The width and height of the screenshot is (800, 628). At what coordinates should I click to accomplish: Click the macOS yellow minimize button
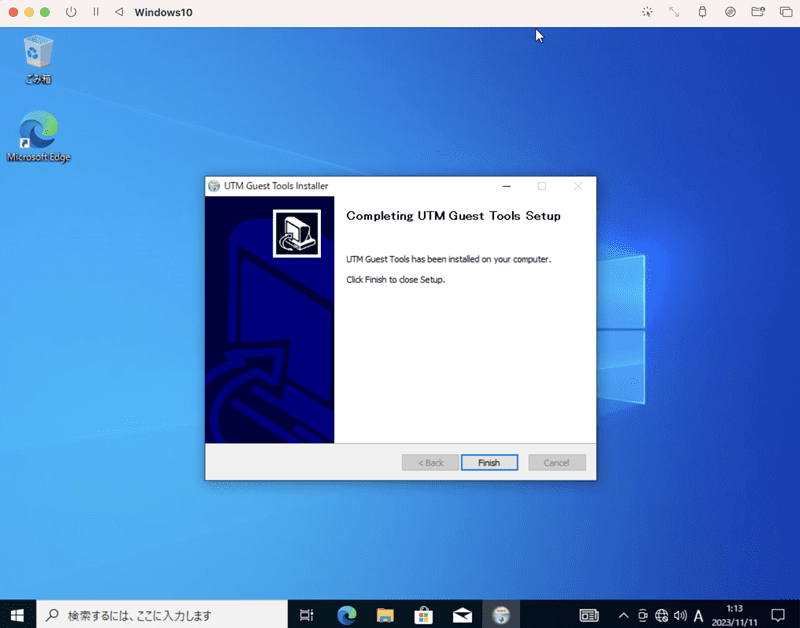click(29, 12)
